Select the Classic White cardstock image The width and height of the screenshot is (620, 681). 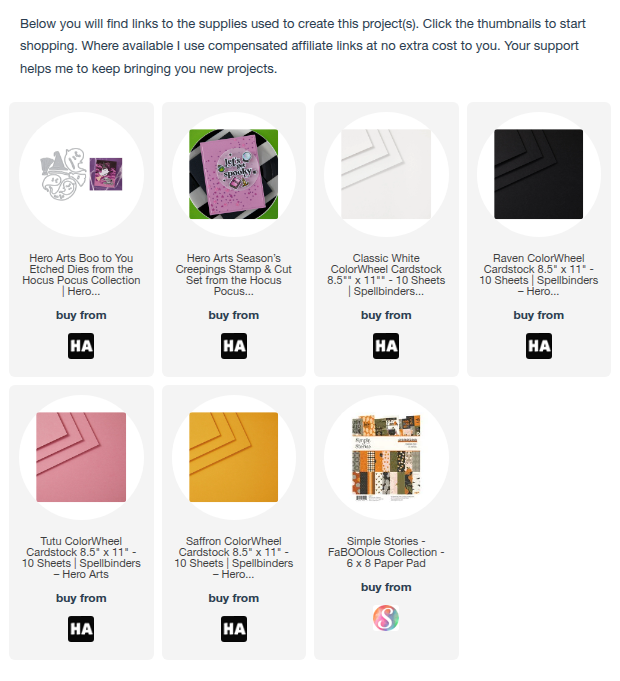point(386,174)
